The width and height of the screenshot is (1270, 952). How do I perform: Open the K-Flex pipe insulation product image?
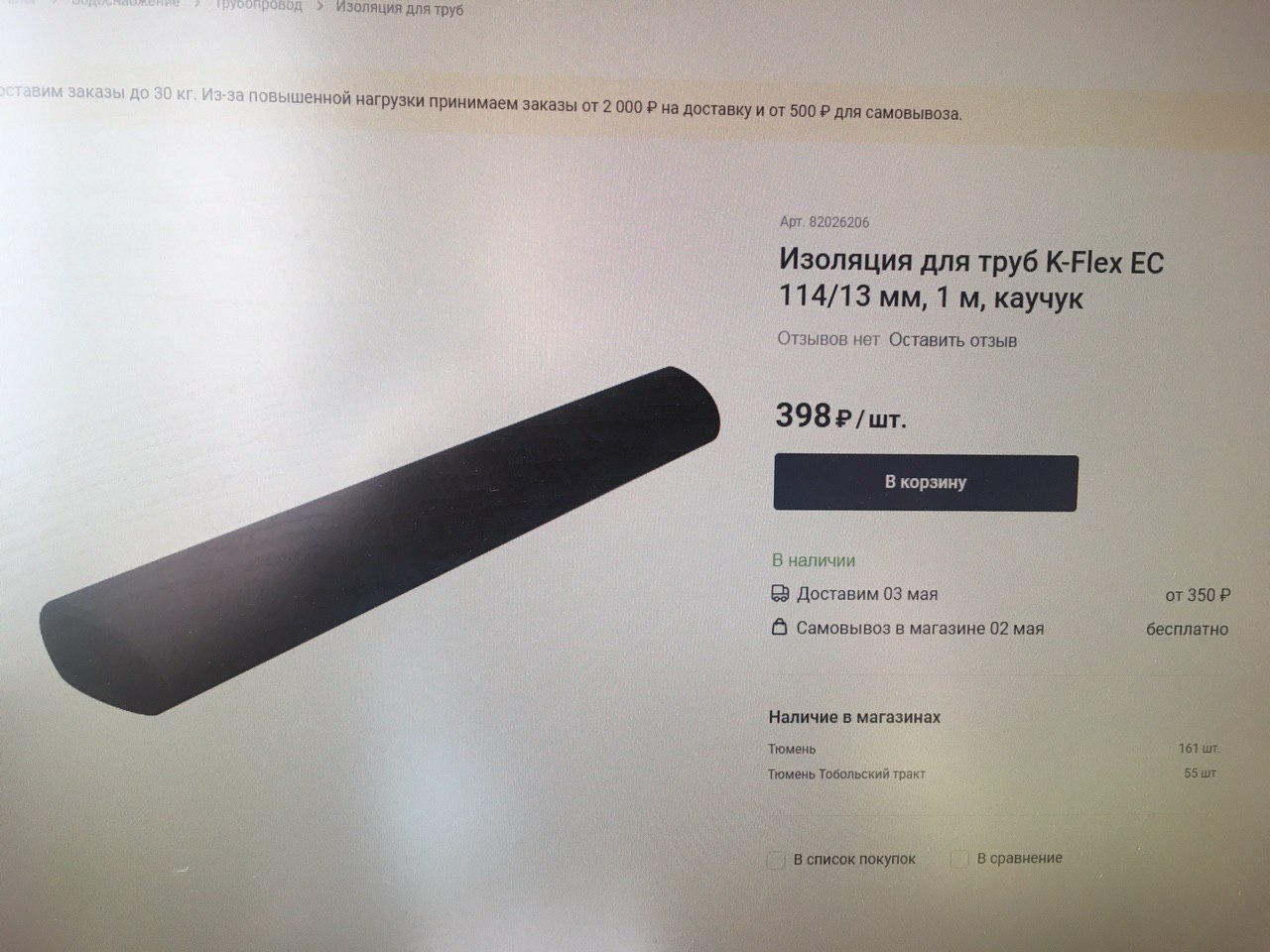click(x=382, y=540)
